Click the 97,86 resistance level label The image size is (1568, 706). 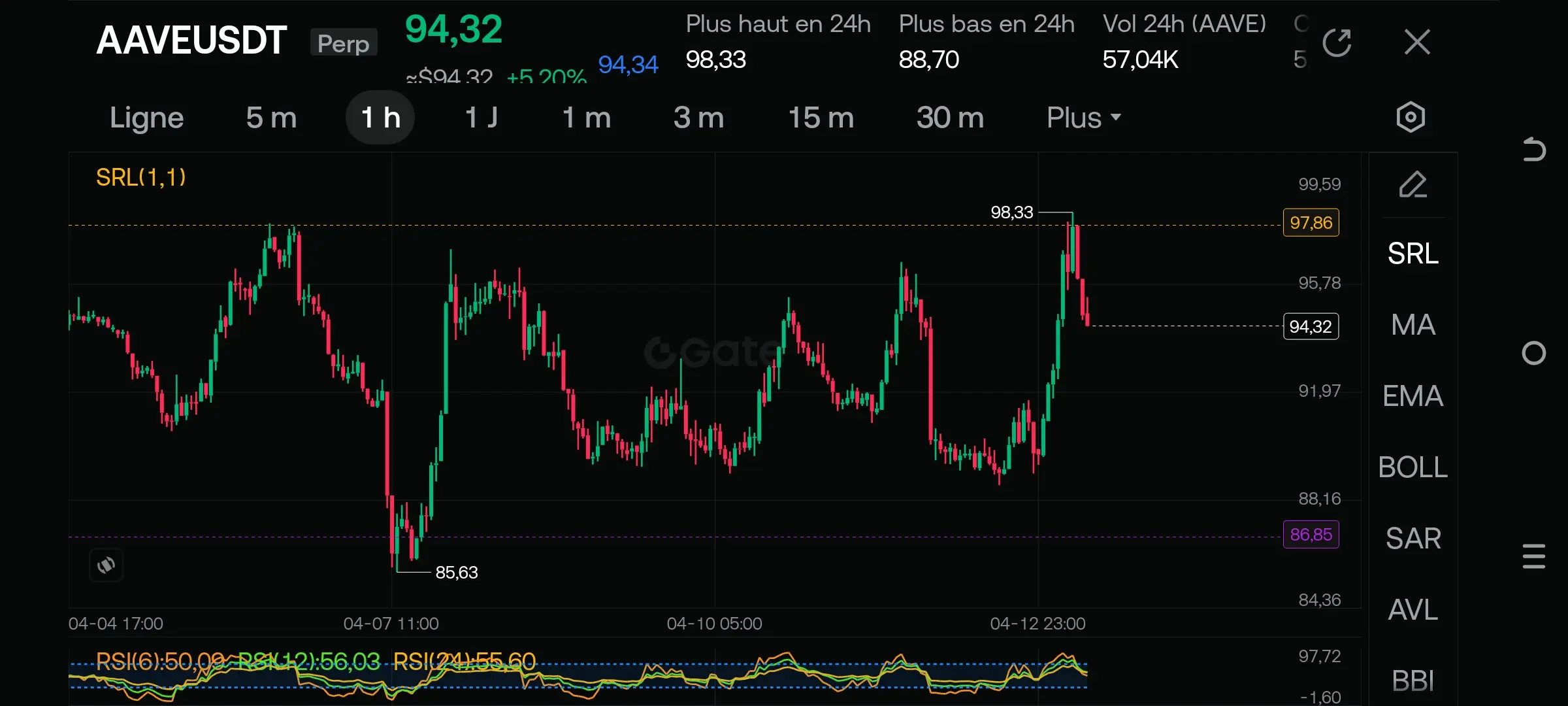[1311, 223]
